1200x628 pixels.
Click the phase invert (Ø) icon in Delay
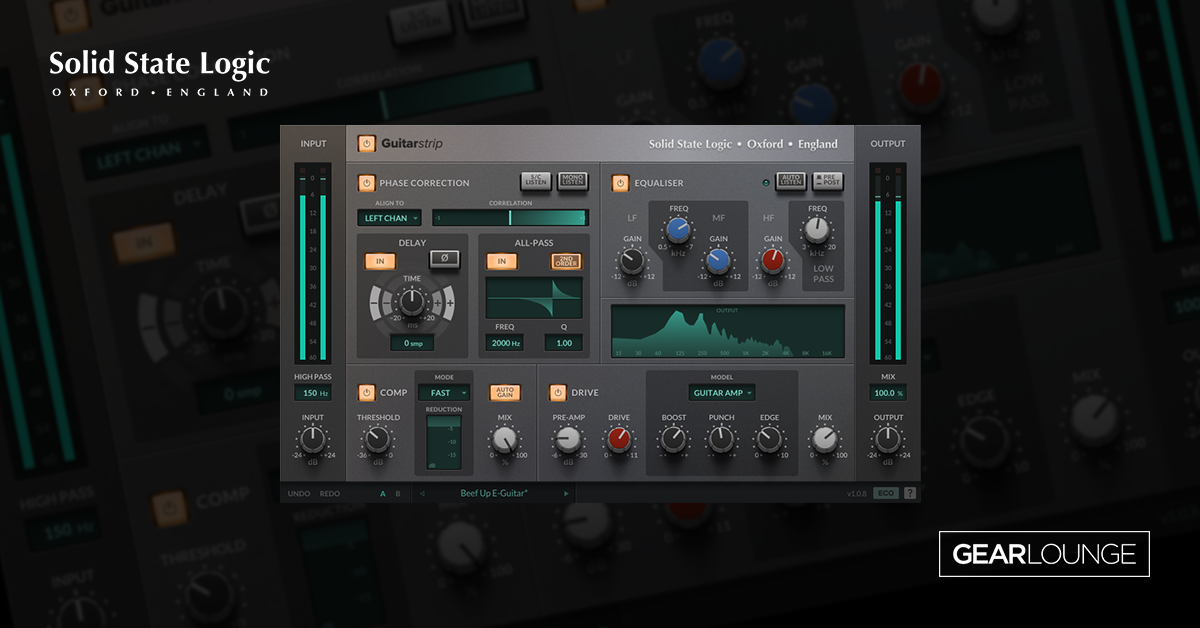click(444, 258)
